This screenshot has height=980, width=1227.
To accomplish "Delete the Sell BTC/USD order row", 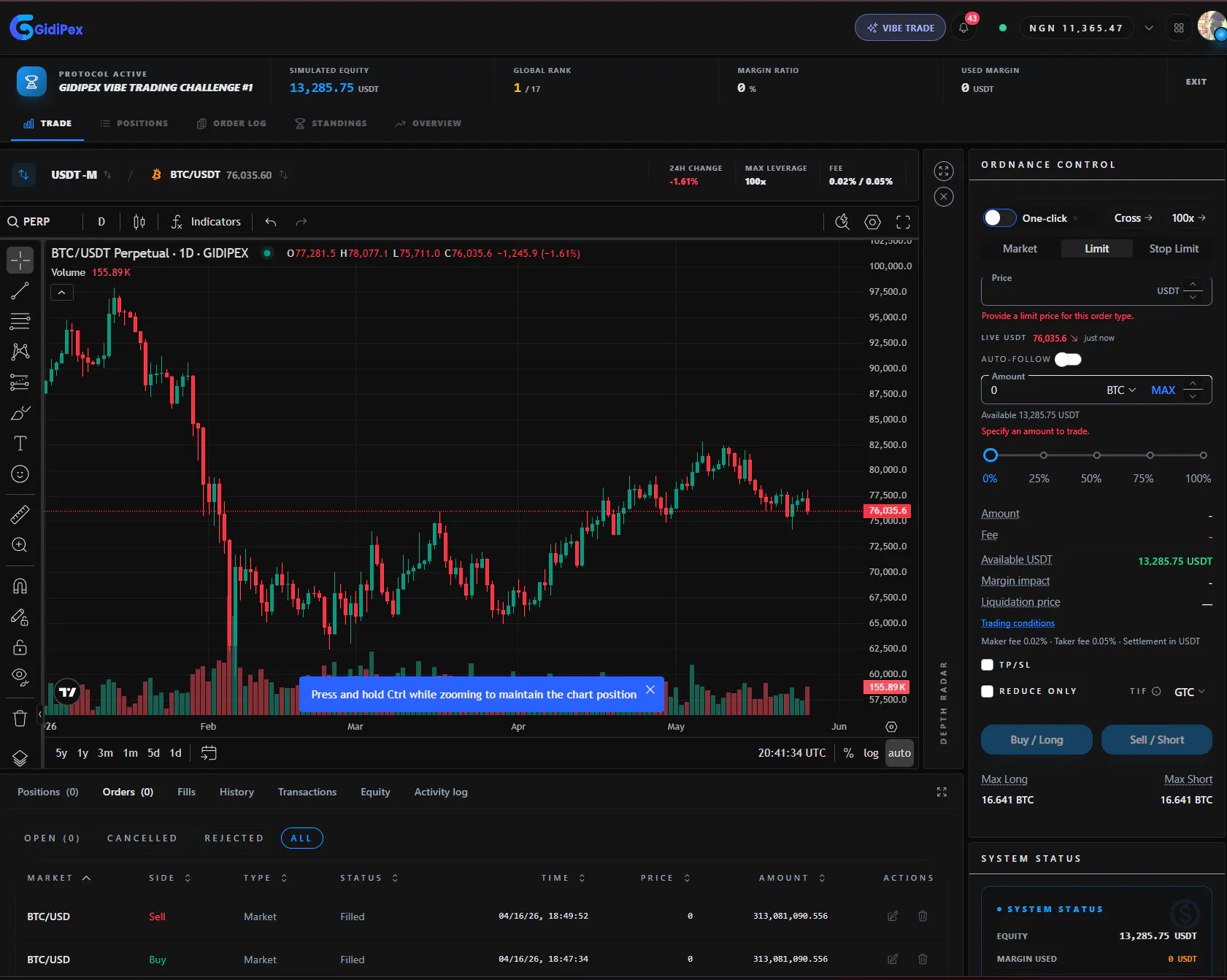I will pos(923,916).
